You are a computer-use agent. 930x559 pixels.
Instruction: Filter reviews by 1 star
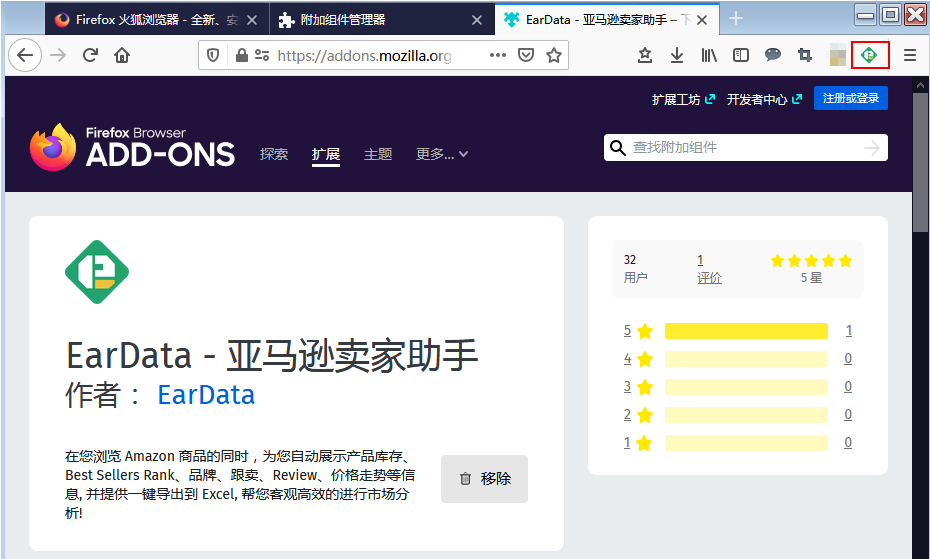point(638,443)
